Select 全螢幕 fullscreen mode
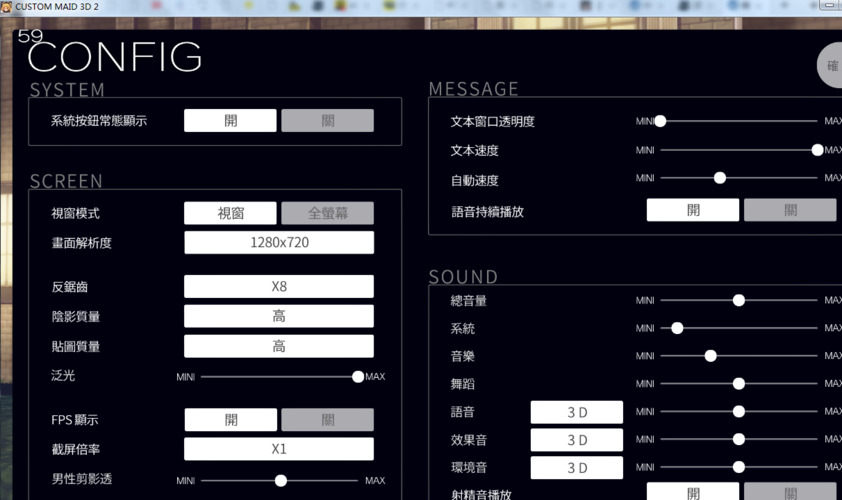The height and width of the screenshot is (500, 842). pos(328,213)
